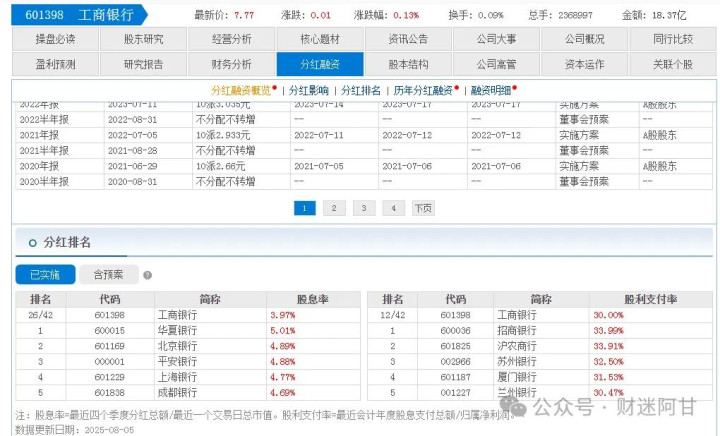Open the 资讯公告 tab

(408, 39)
